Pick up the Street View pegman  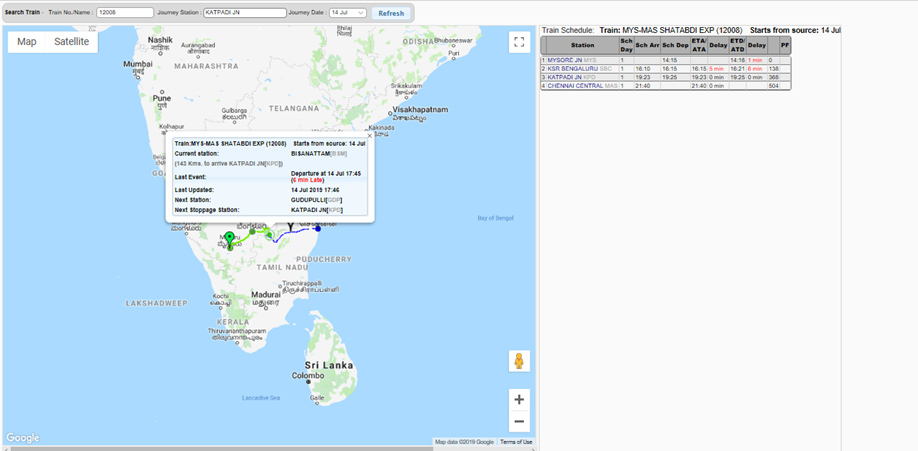519,361
